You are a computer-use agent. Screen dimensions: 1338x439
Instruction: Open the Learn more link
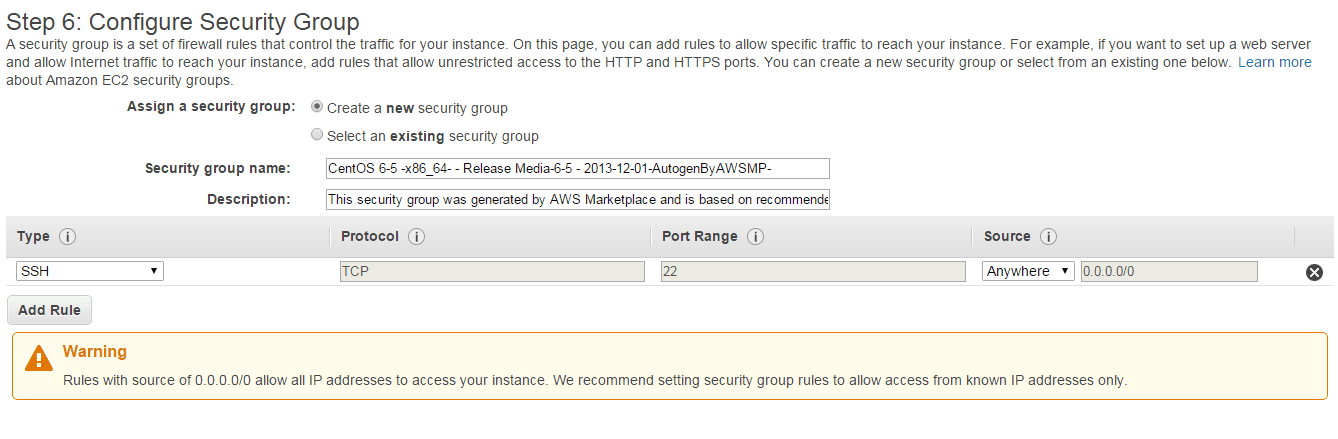1274,62
